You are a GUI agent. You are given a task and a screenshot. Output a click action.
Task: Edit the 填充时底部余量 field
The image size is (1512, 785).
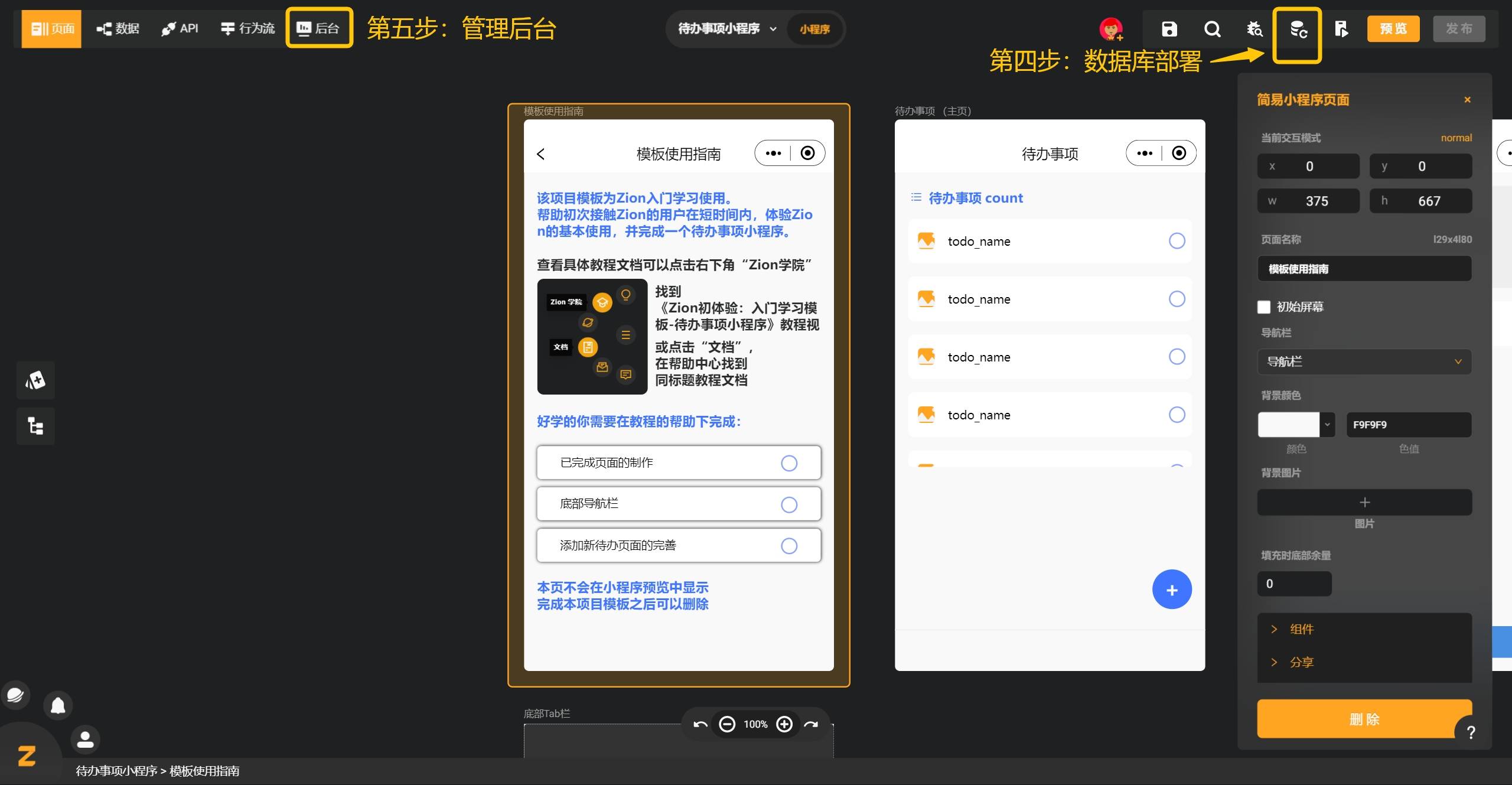[1294, 584]
